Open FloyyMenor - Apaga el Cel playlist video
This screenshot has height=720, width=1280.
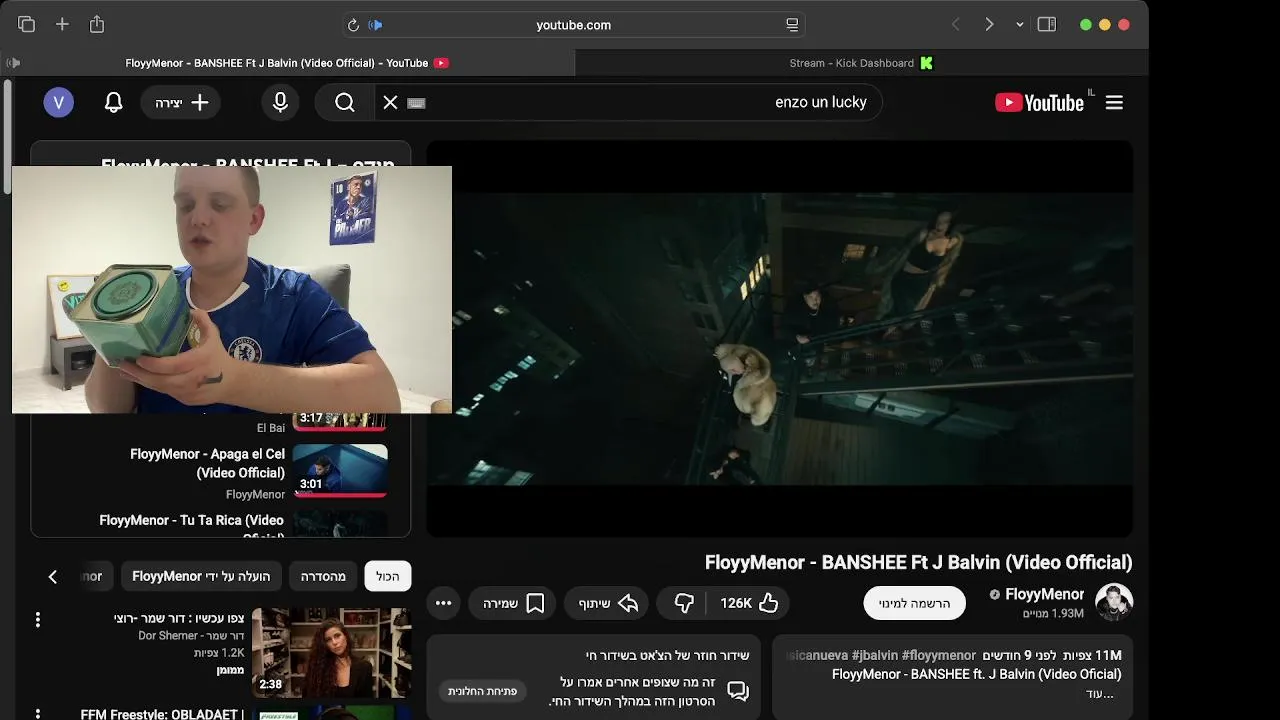[208, 463]
